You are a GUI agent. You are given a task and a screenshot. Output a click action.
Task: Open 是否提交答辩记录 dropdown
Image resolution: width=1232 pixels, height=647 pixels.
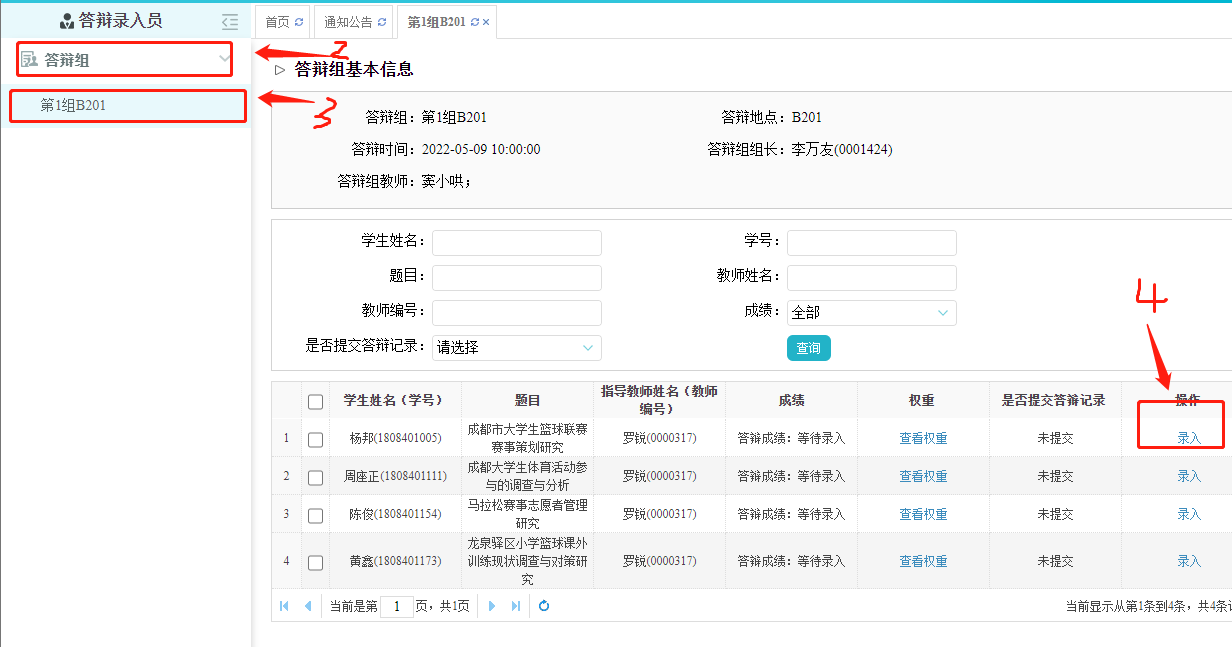pos(516,348)
